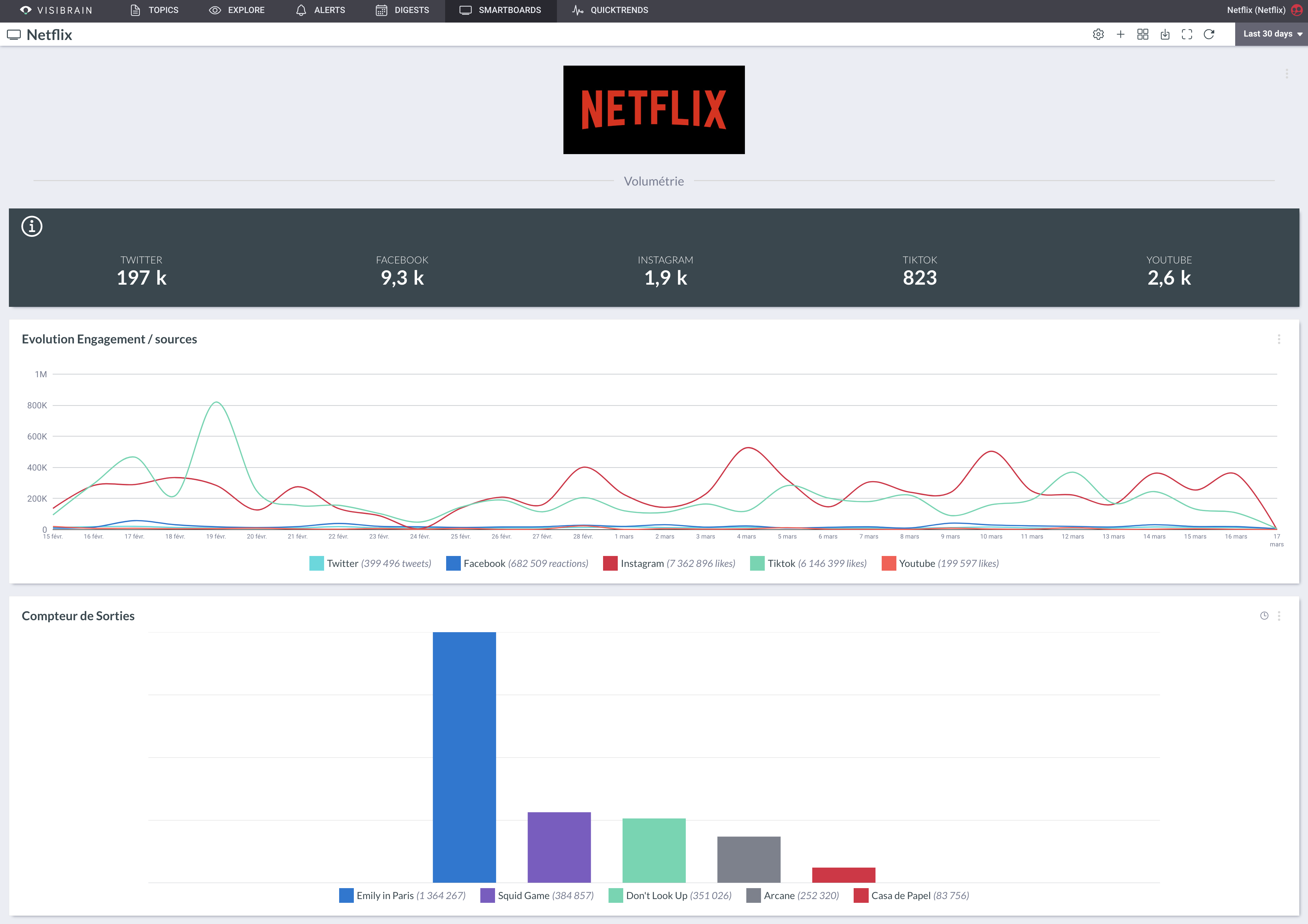This screenshot has height=924, width=1308.
Task: Click the Netflix smartboard title
Action: pos(50,35)
